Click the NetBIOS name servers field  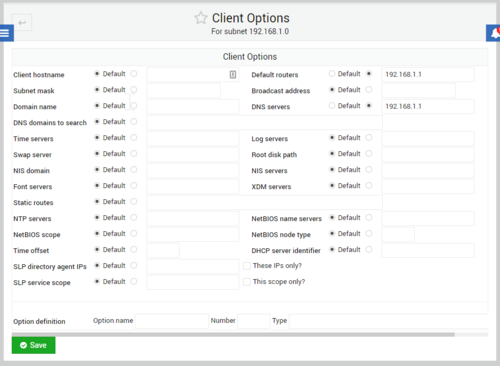pyautogui.click(x=428, y=218)
